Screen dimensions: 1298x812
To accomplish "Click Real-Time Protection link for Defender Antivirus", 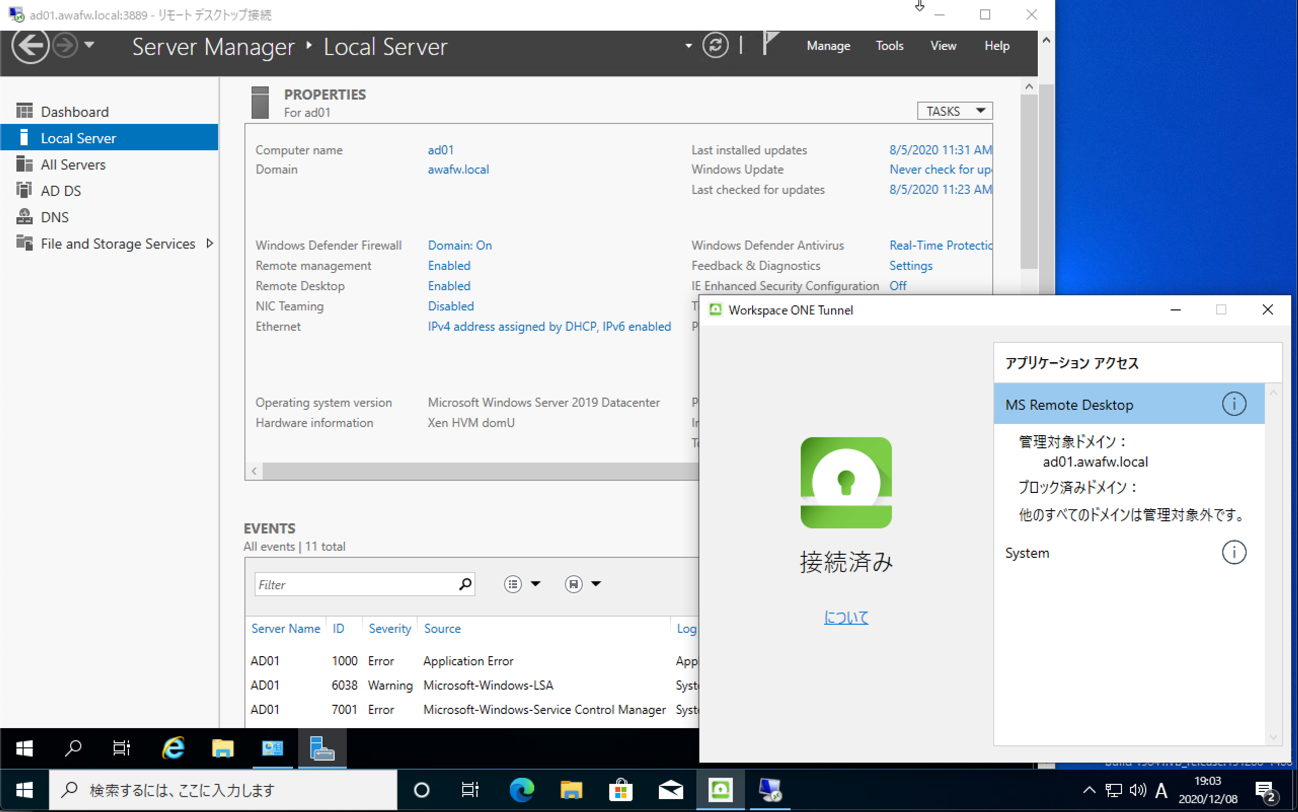I will click(940, 245).
